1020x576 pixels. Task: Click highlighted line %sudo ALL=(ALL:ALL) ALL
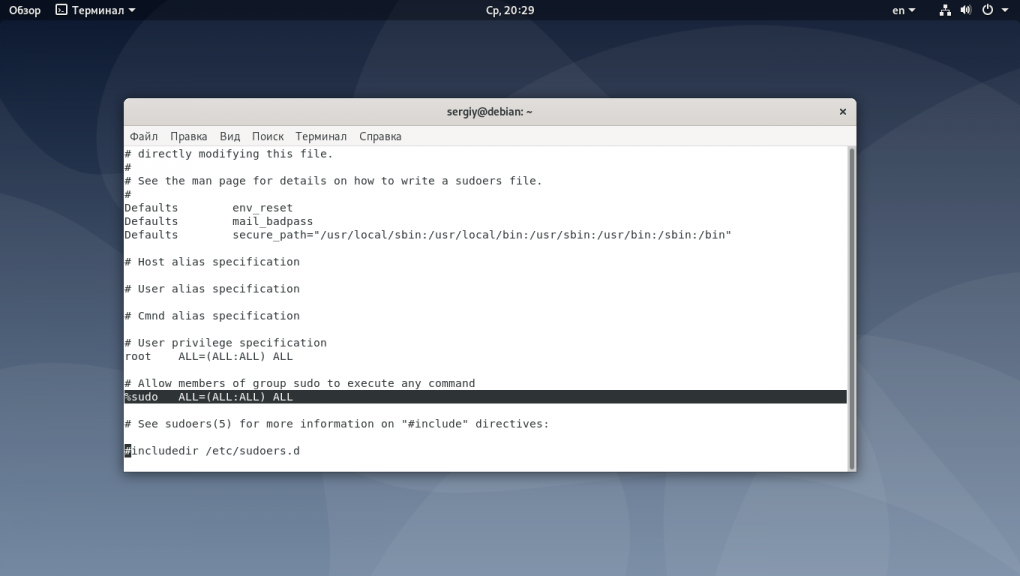pos(485,397)
